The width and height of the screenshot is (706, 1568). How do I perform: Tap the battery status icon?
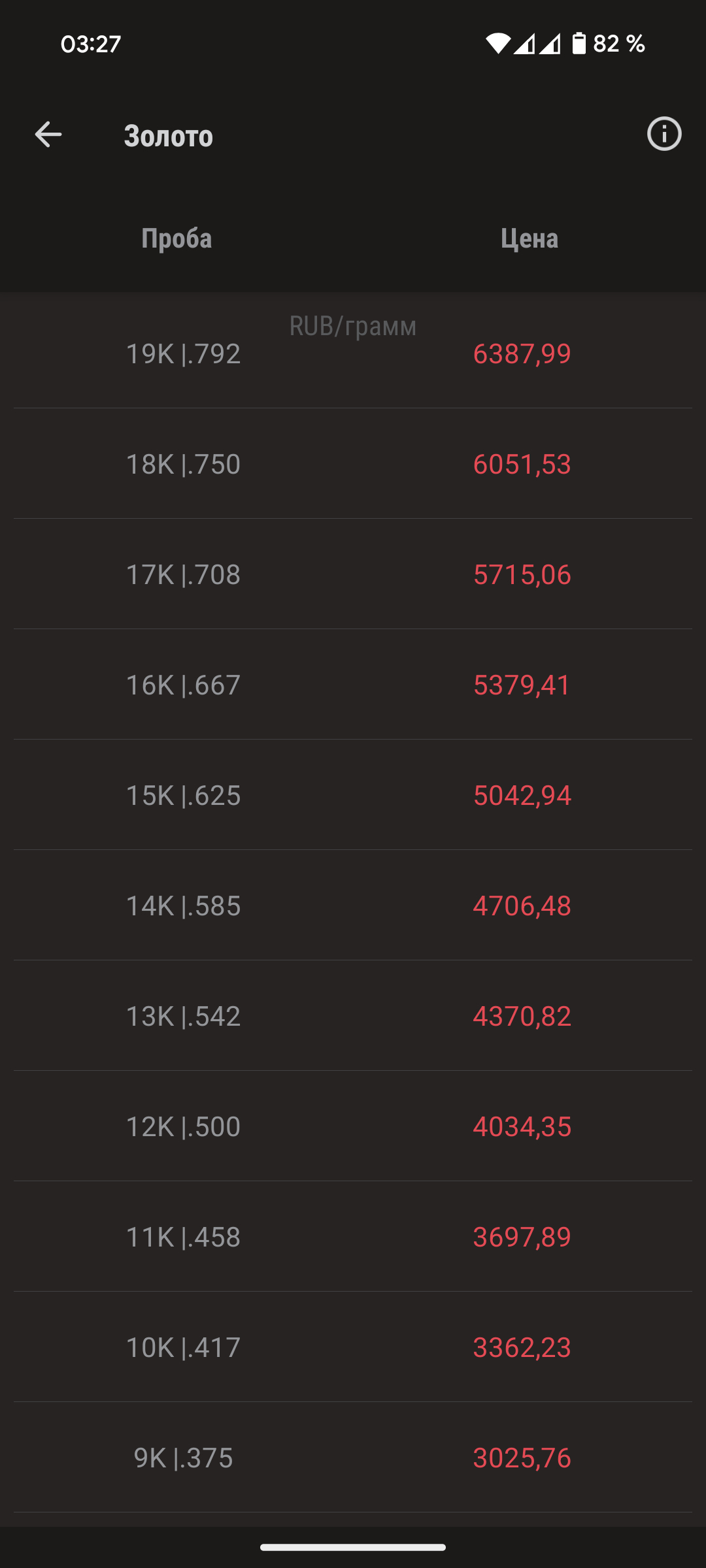pos(579,44)
